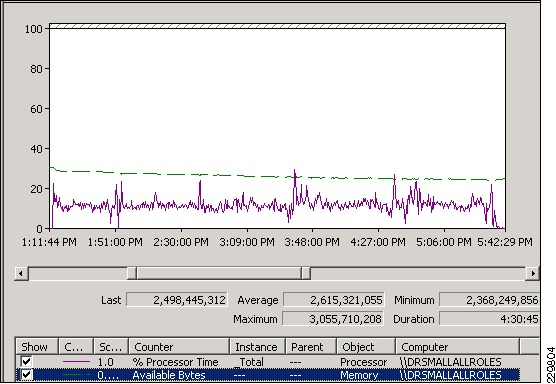556x384 pixels.
Task: Uncheck the Available Bytes show checkbox
Action: coord(26,375)
